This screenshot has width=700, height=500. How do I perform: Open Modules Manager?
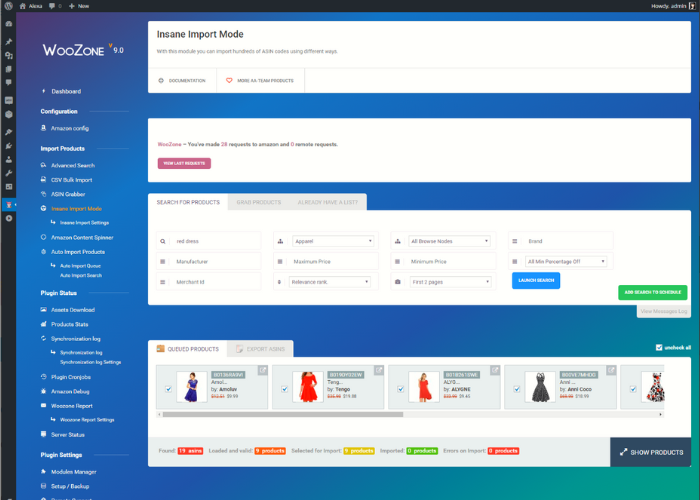pos(73,472)
